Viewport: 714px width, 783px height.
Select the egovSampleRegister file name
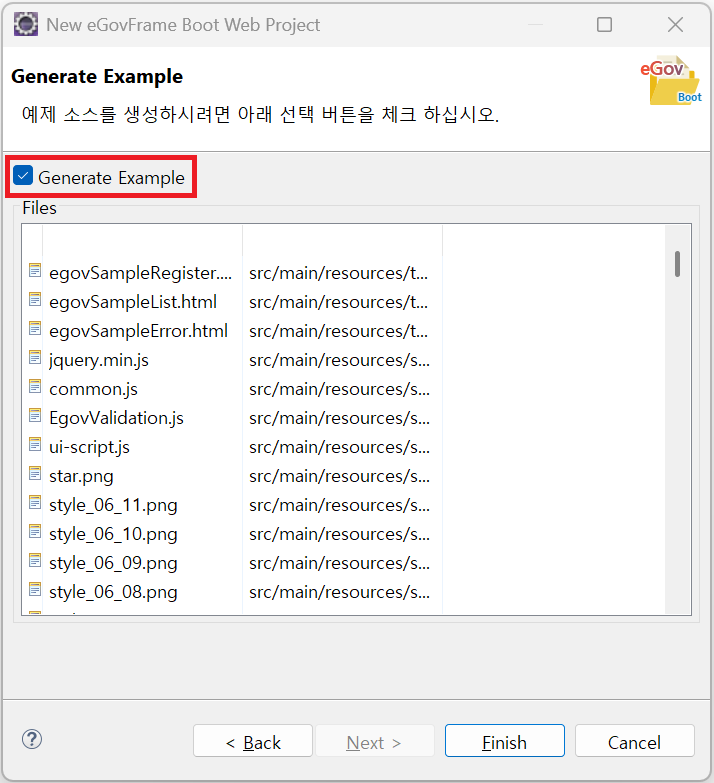point(140,273)
